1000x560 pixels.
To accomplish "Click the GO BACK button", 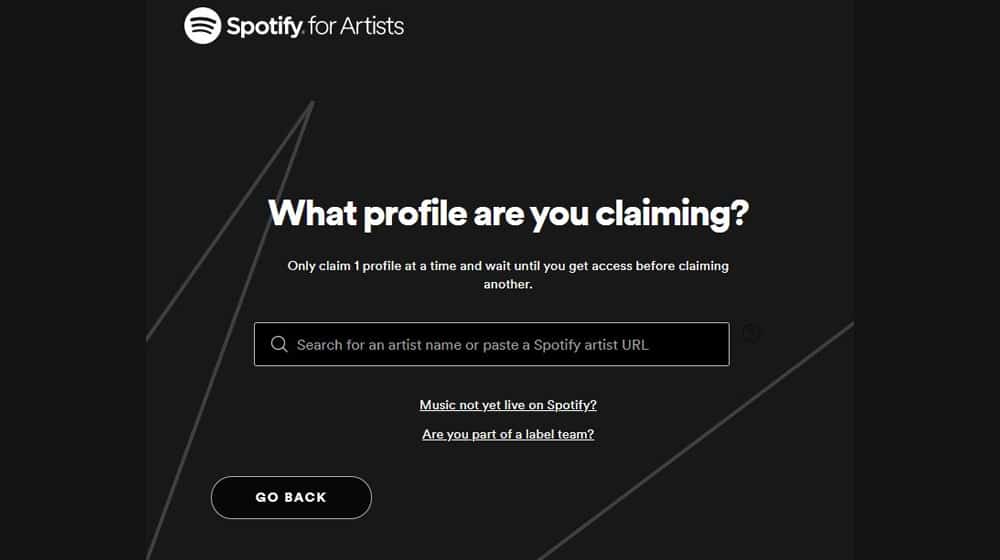I will (291, 497).
